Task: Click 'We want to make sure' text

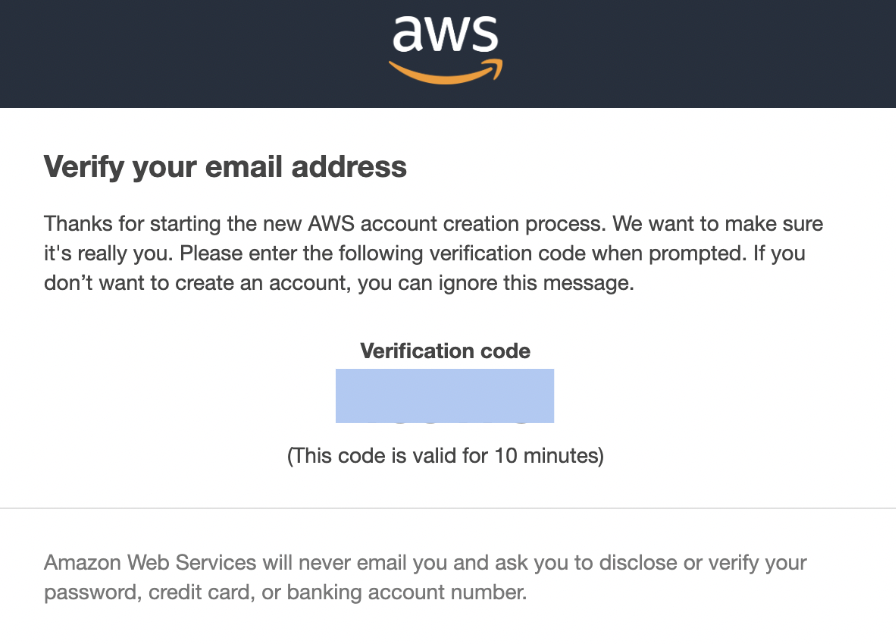Action: [718, 223]
